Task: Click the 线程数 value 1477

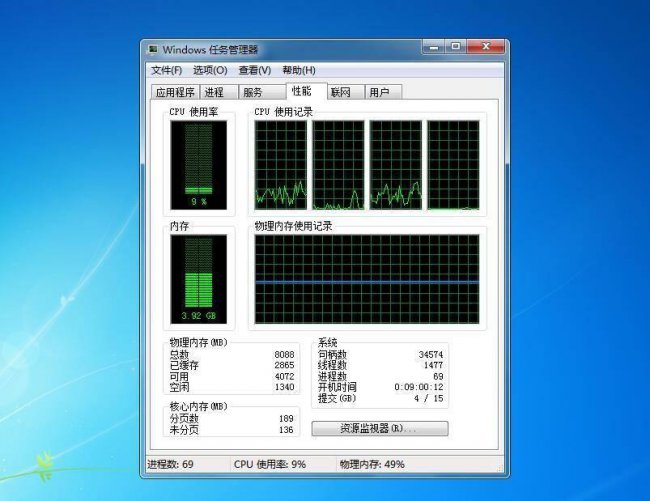Action: [x=433, y=365]
